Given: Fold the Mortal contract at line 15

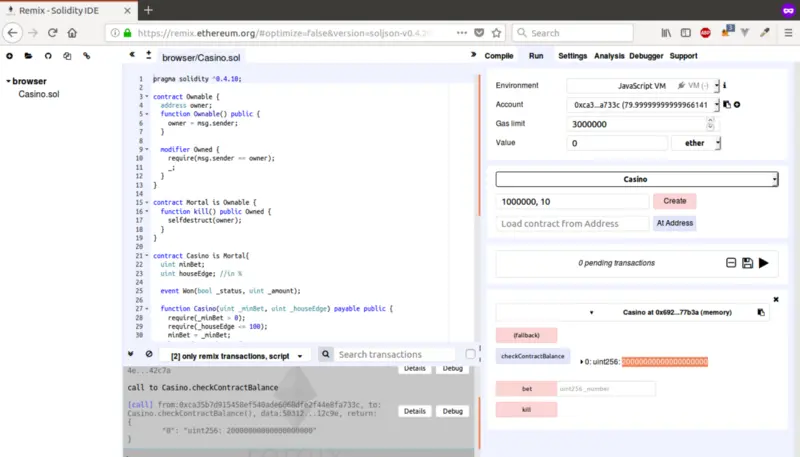Looking at the screenshot, I should (x=147, y=202).
